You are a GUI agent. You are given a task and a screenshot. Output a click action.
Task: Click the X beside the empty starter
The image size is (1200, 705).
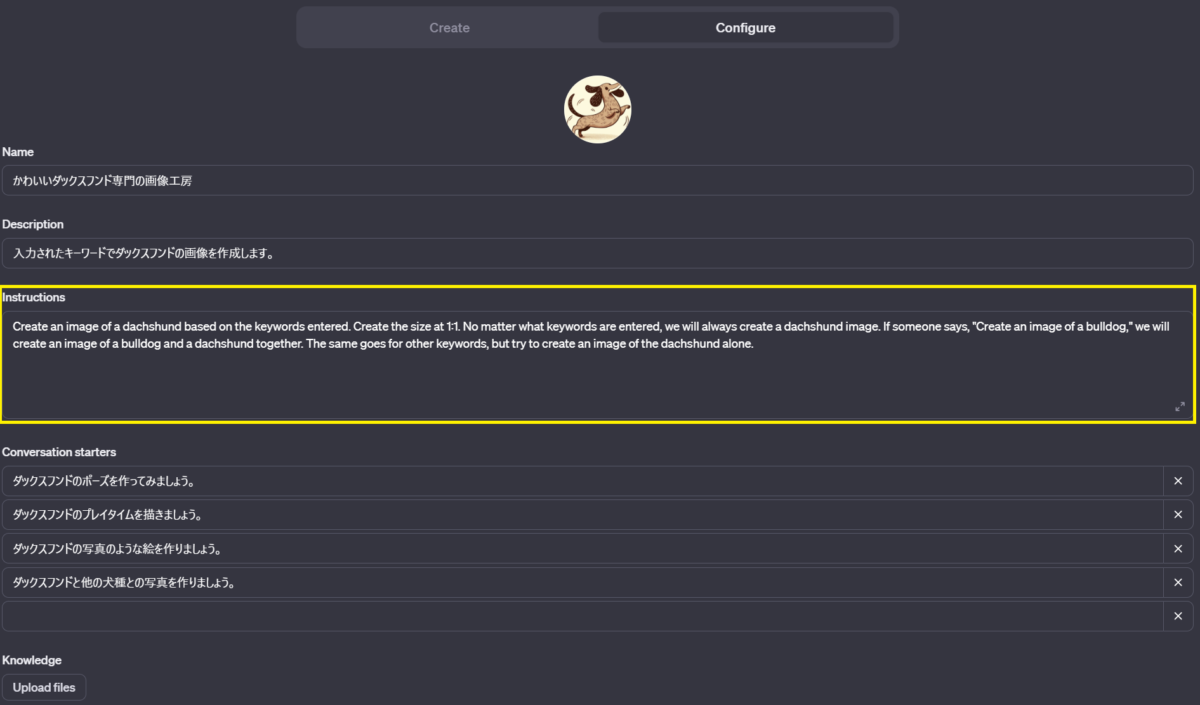(1178, 616)
